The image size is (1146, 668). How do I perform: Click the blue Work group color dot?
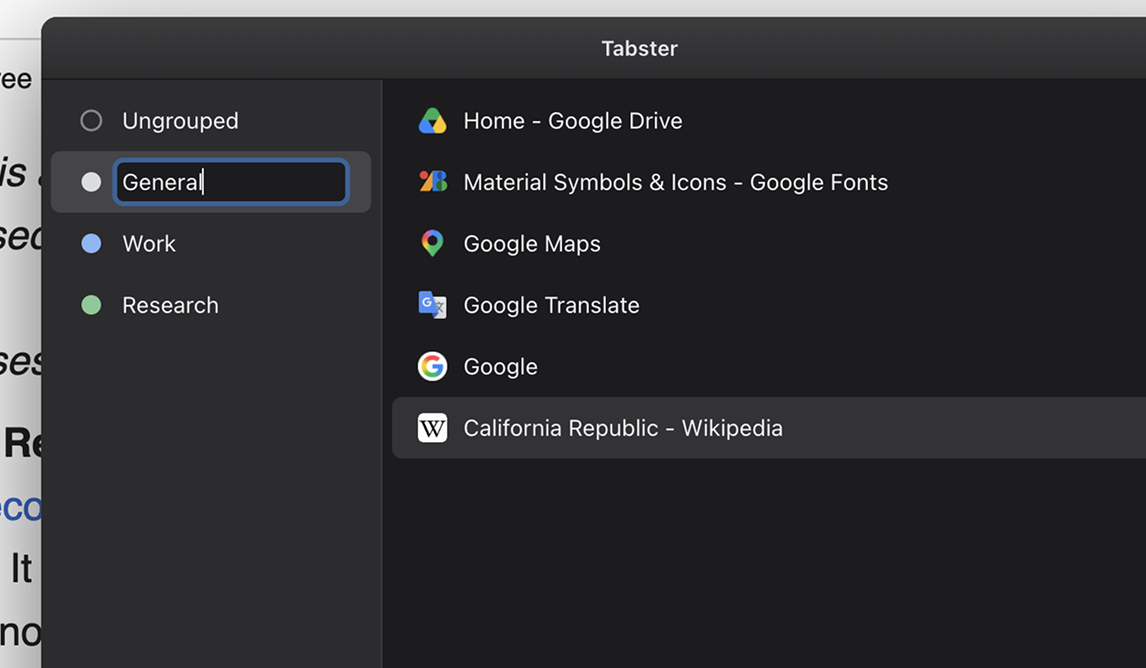[x=91, y=243]
